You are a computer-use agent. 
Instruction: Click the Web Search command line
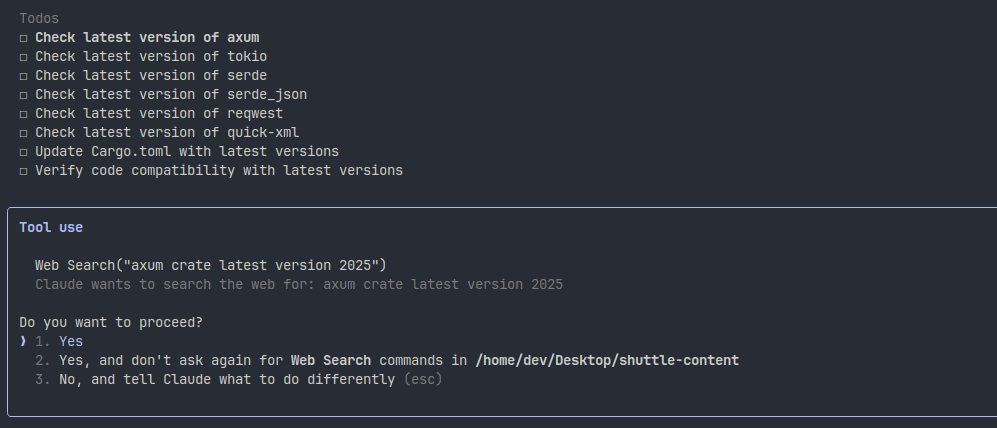click(x=210, y=265)
